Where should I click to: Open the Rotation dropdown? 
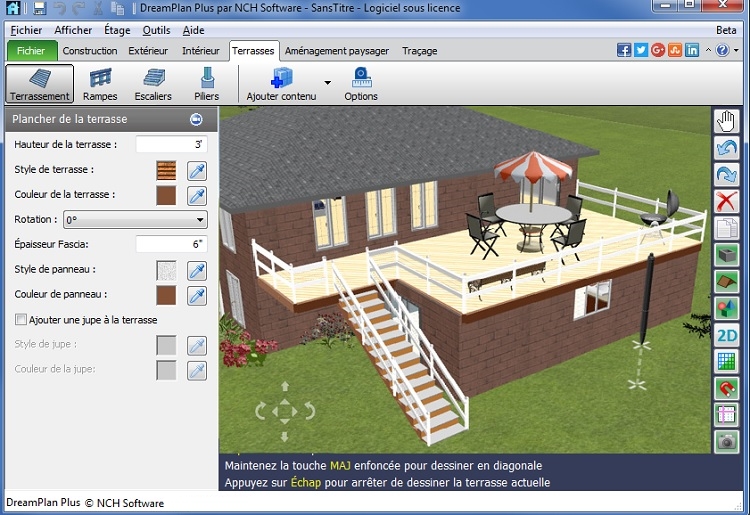coord(135,220)
